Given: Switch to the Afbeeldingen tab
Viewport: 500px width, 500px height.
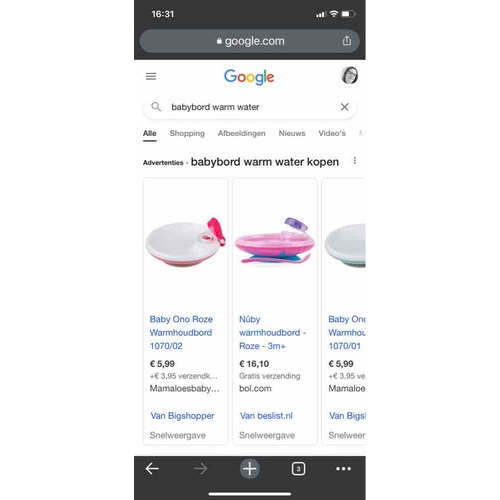Looking at the screenshot, I should 242,133.
